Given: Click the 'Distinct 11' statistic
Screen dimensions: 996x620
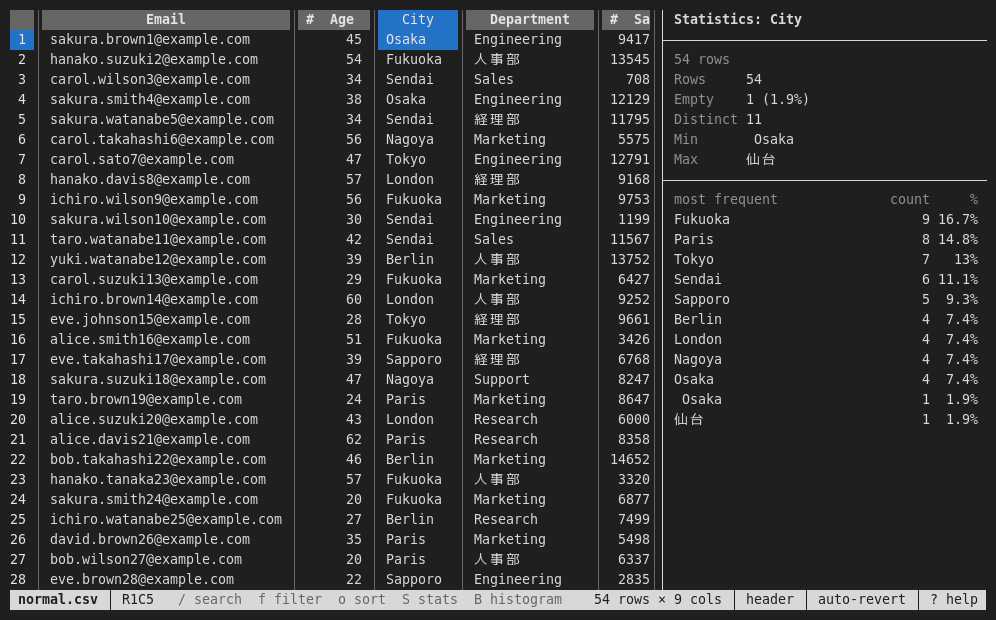Looking at the screenshot, I should tap(718, 119).
